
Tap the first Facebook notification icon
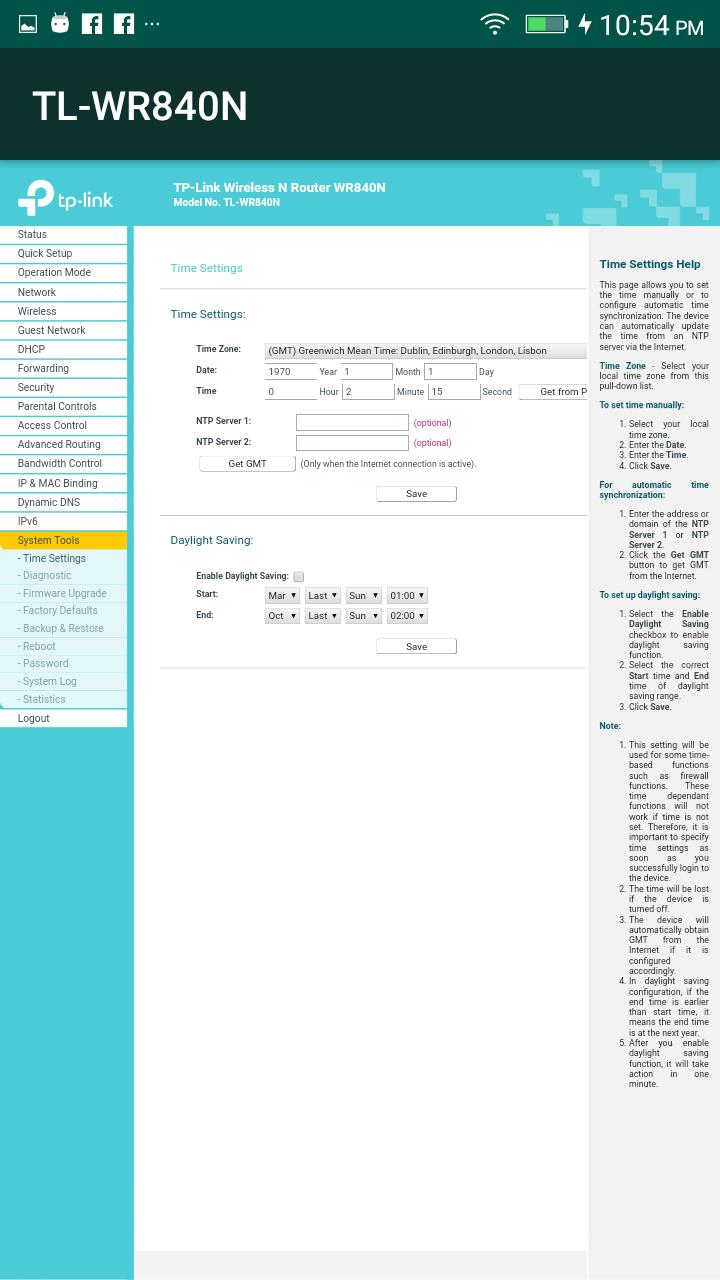pos(92,24)
